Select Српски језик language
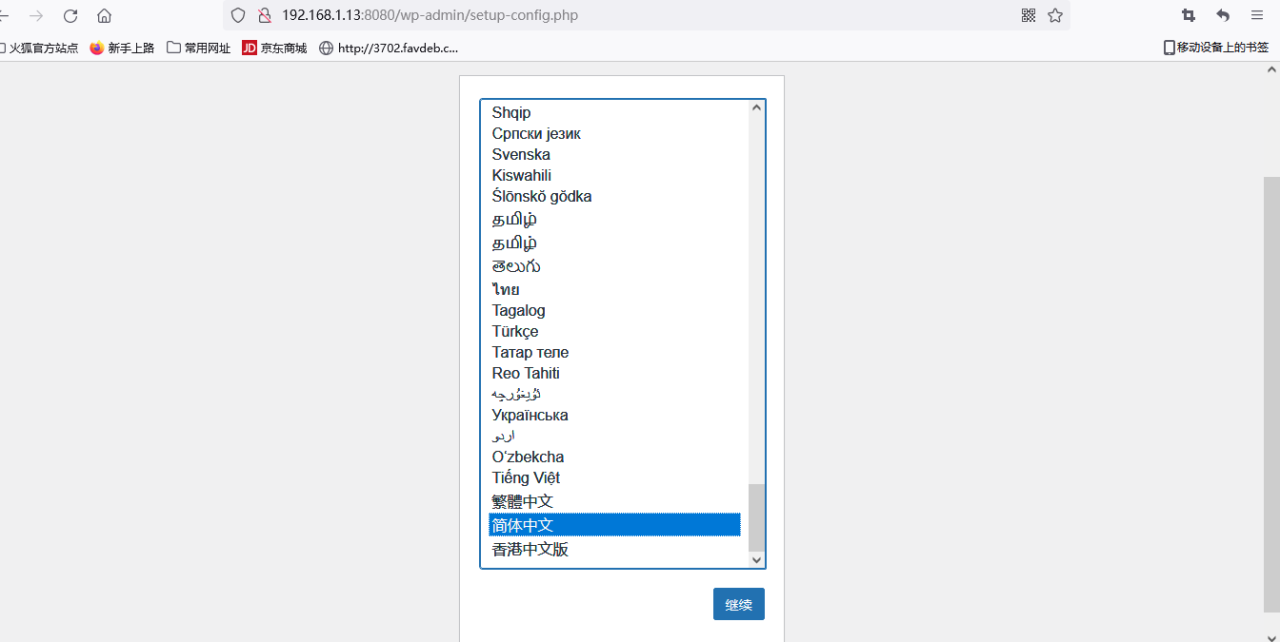Screen dimensions: 1280x642 (614, 133)
